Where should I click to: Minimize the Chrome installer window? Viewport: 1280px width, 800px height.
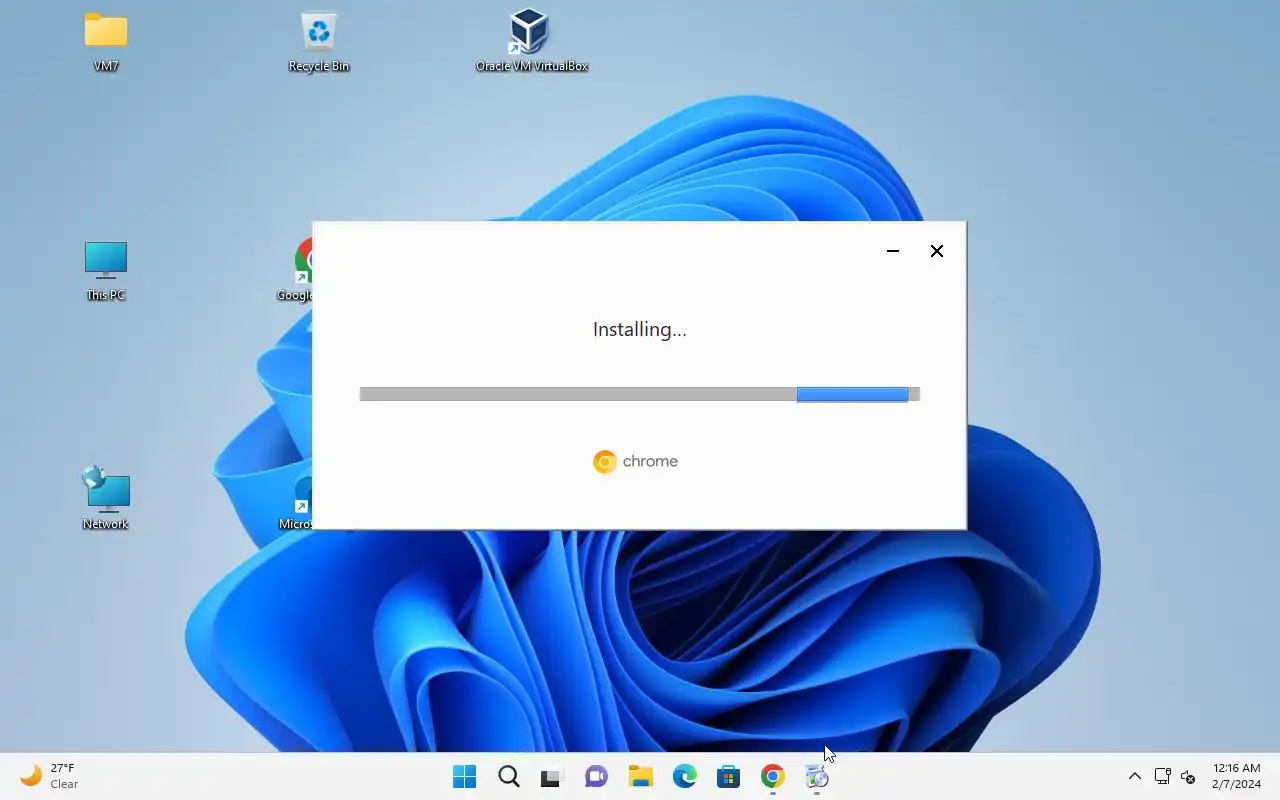click(893, 251)
